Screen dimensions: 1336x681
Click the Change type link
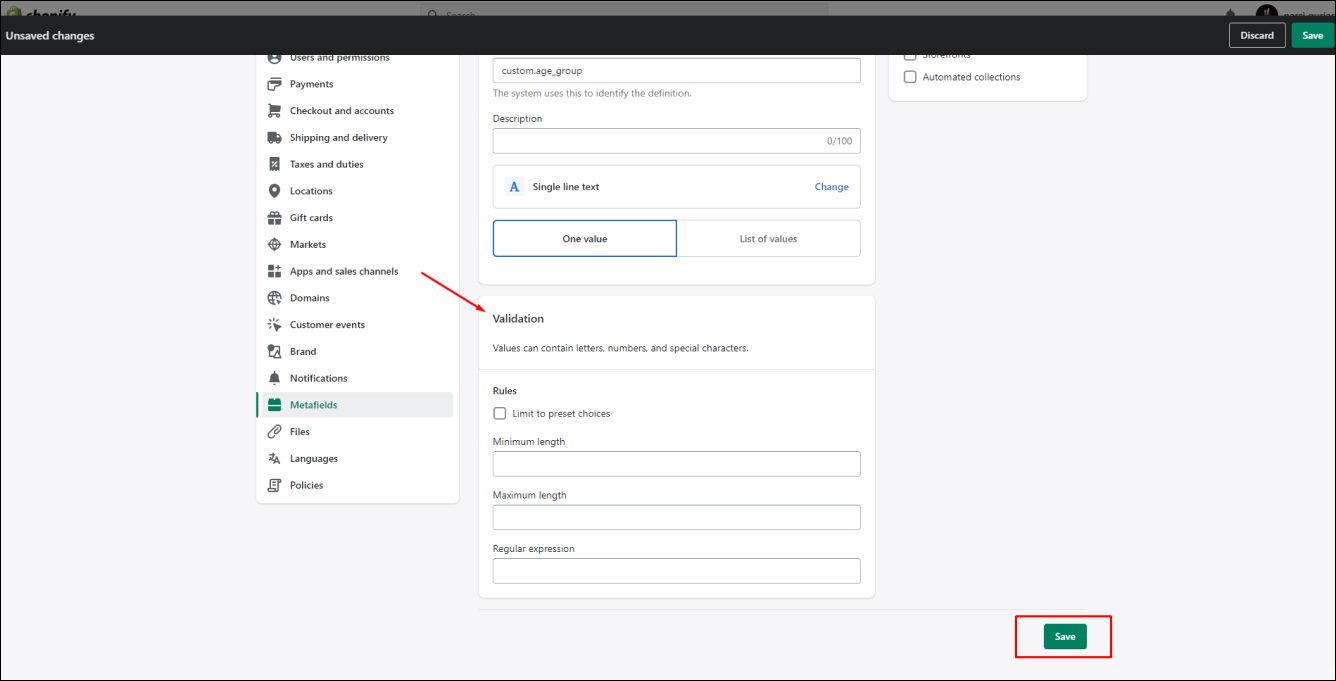pos(831,187)
